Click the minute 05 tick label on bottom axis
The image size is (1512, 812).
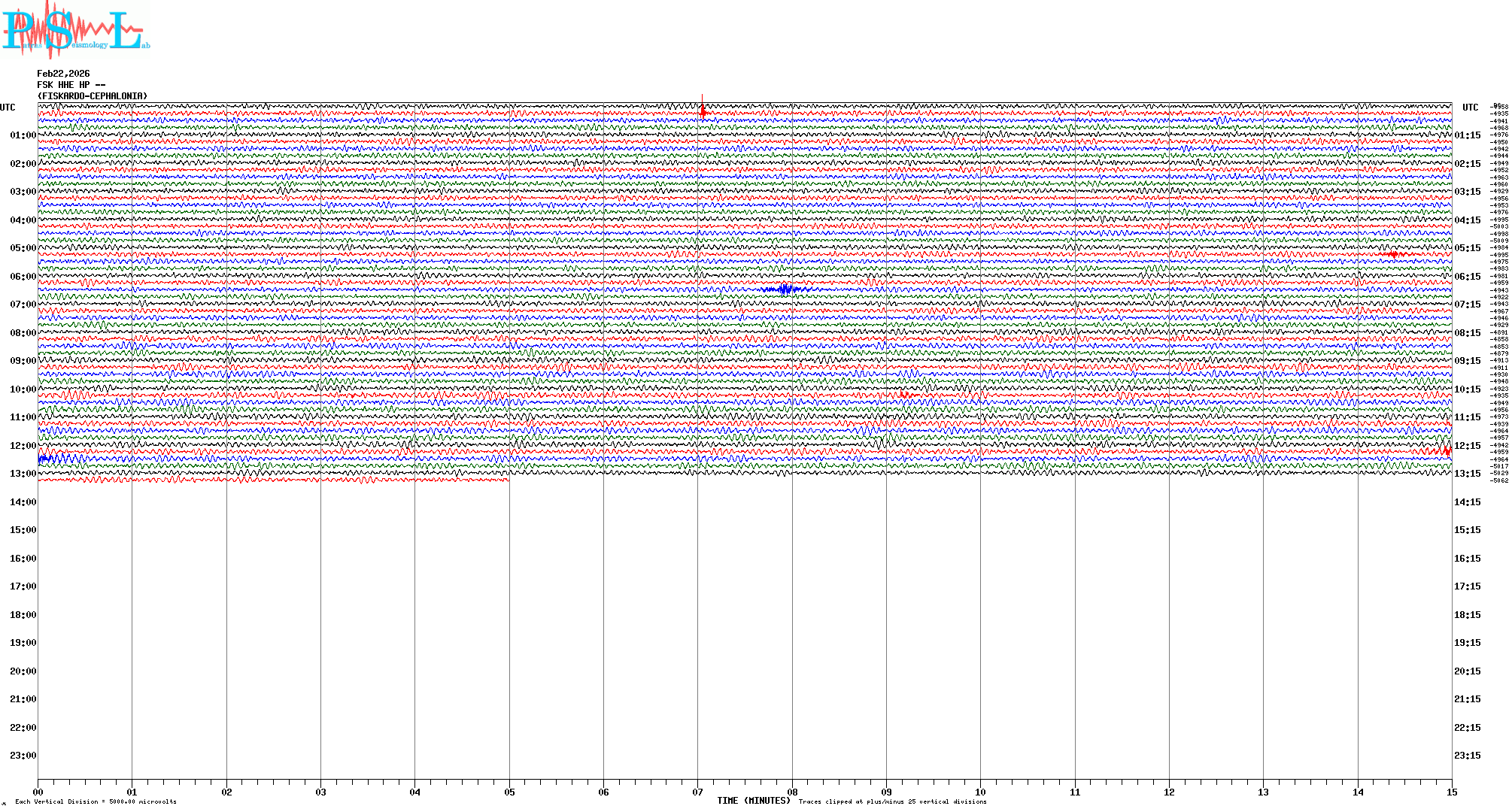tap(509, 792)
